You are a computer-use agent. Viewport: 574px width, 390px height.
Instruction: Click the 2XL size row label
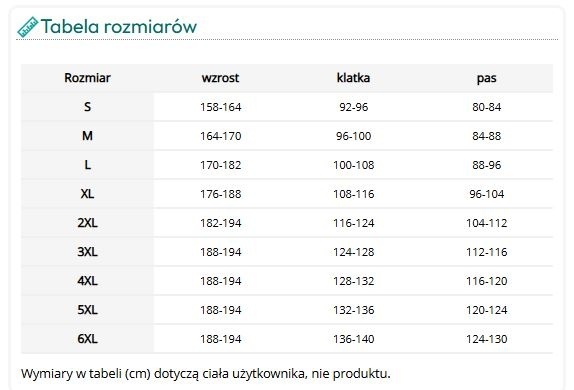tap(87, 223)
